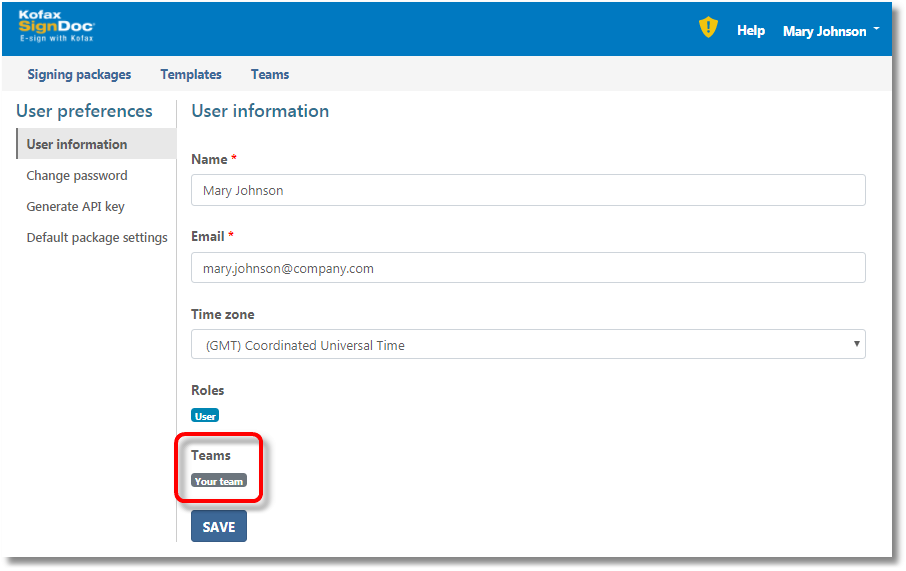Viewport: 906px width, 571px height.
Task: Select User information in sidebar
Action: click(77, 144)
